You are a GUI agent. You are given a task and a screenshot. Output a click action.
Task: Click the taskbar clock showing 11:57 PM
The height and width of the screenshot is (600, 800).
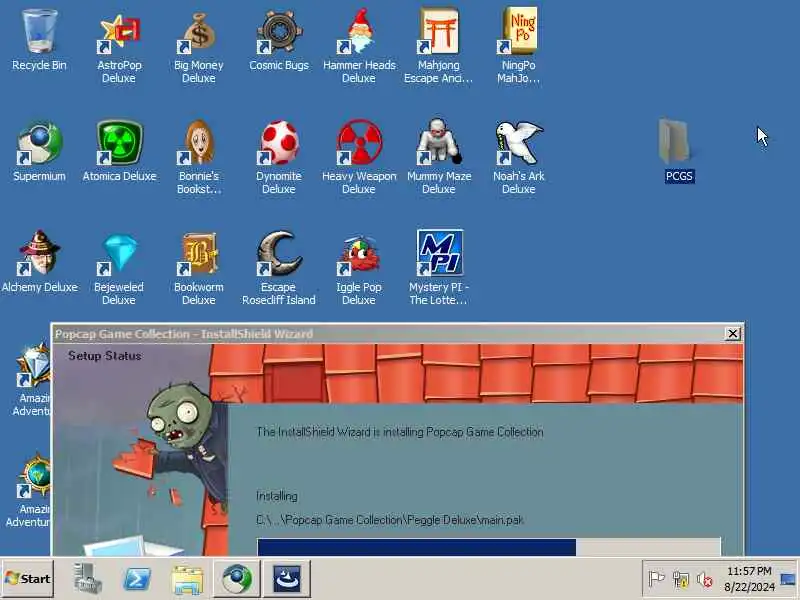click(x=749, y=579)
